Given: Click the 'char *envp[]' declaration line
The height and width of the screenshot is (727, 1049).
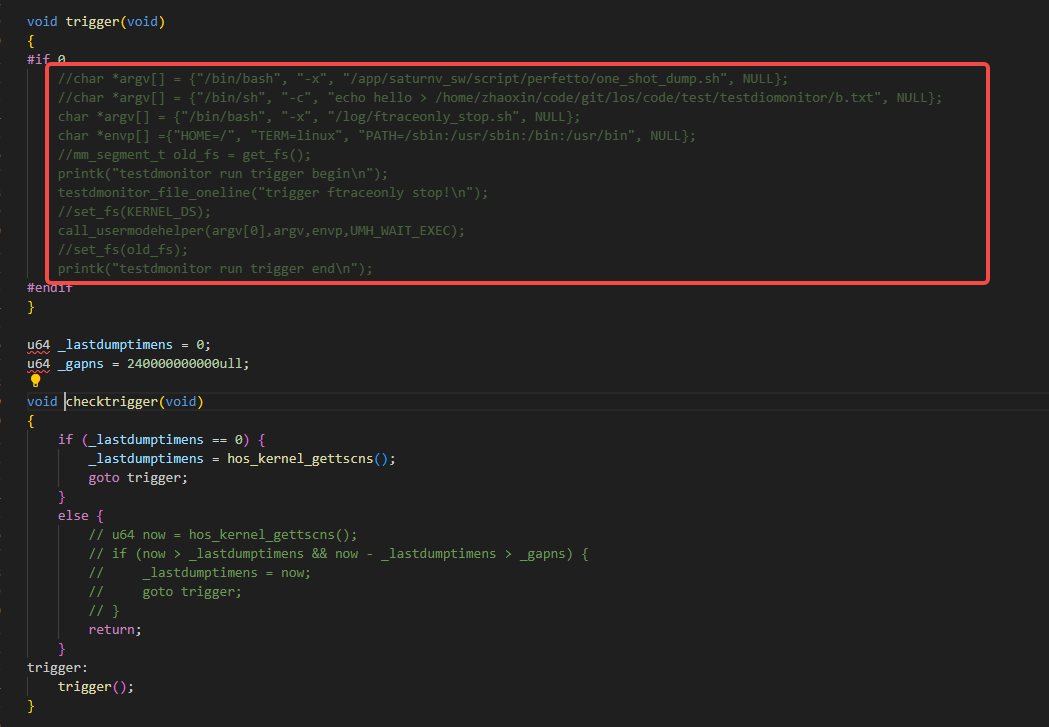Looking at the screenshot, I should pos(377,136).
